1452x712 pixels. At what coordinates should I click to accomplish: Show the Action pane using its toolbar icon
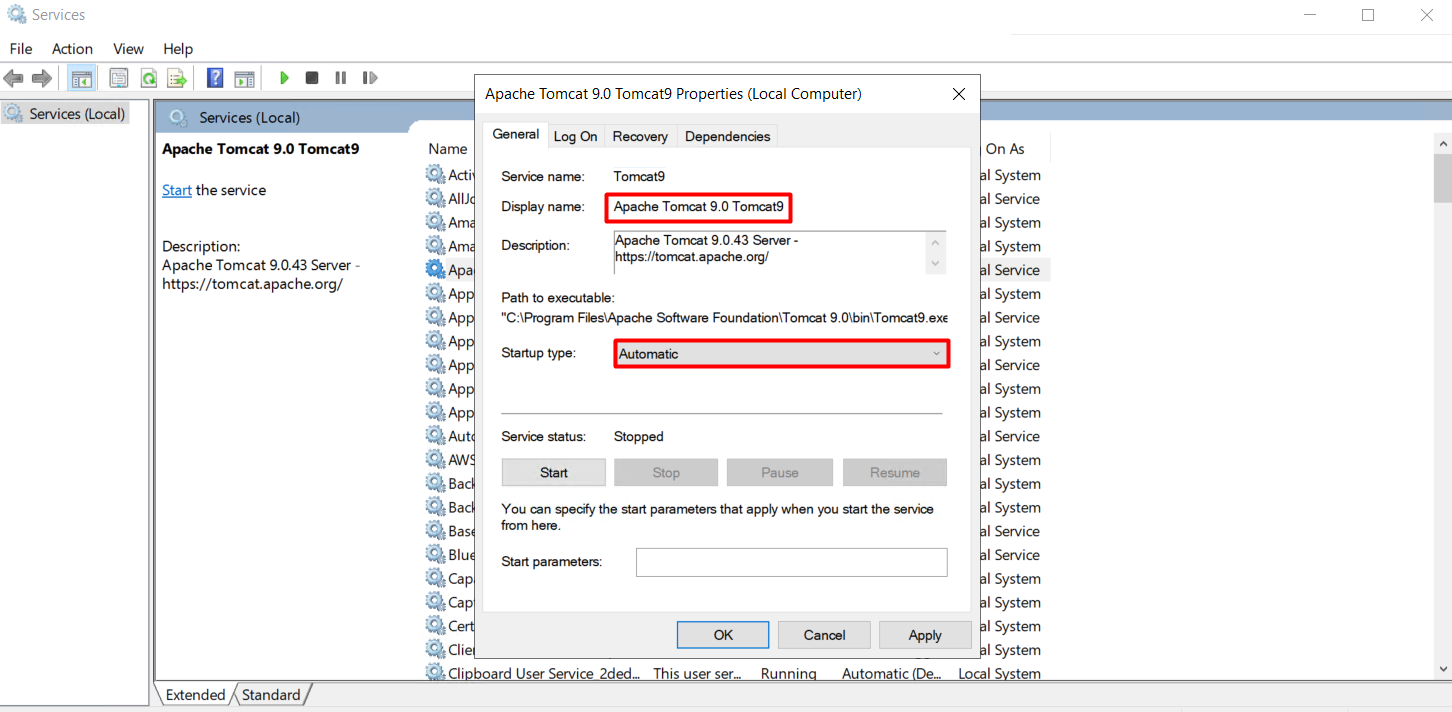pyautogui.click(x=244, y=77)
